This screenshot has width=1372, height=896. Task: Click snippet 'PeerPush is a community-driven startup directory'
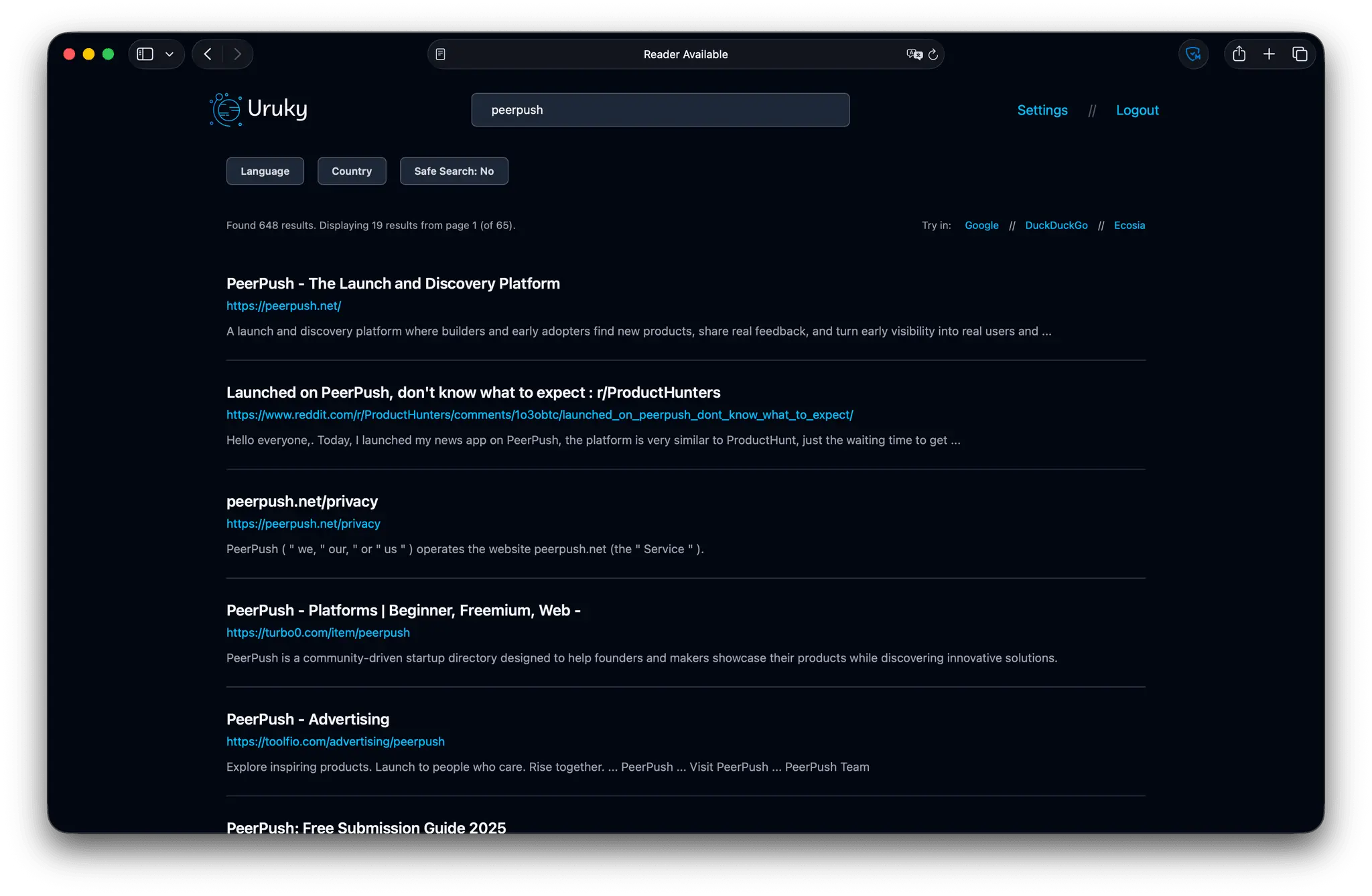click(641, 658)
